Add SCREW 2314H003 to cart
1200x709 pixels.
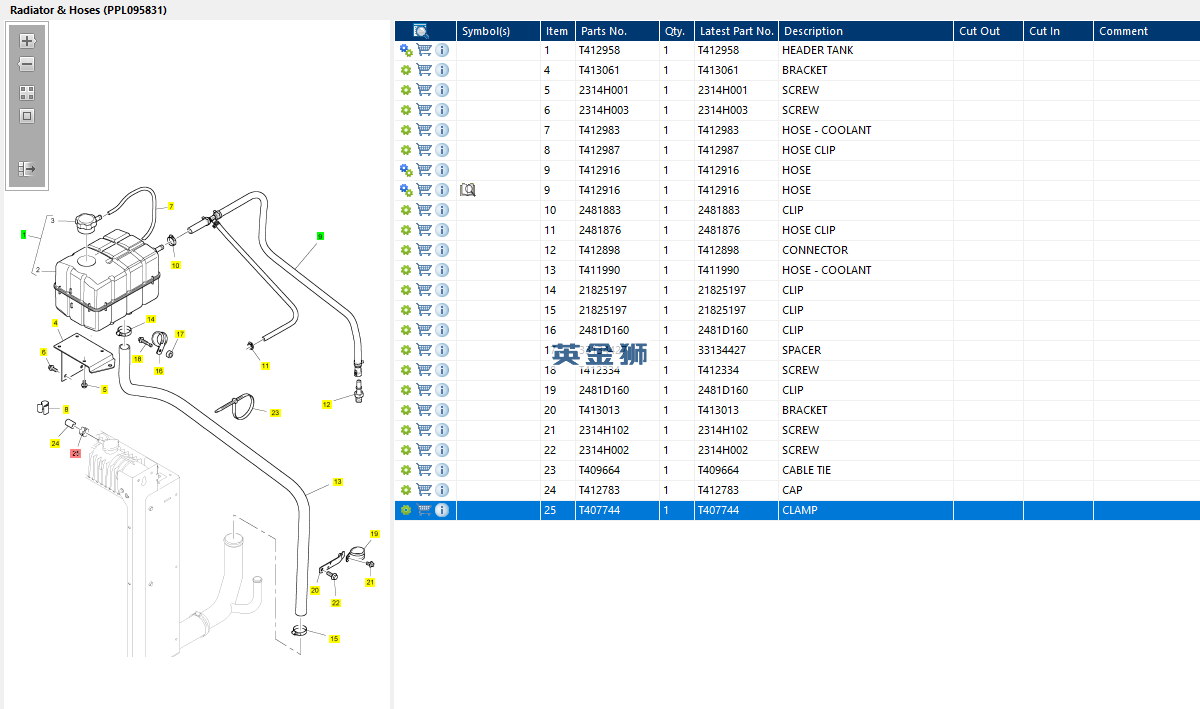(424, 110)
